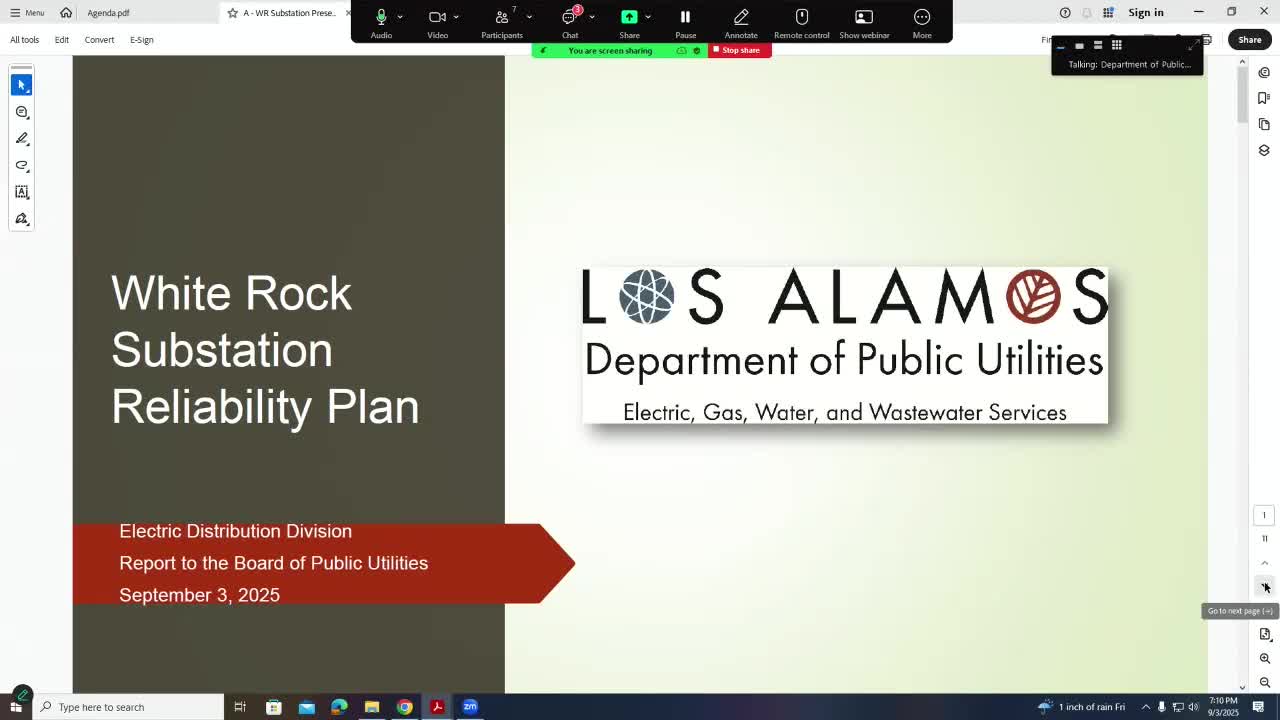Expand Zoom video options arrow
The width and height of the screenshot is (1280, 720).
click(x=456, y=17)
